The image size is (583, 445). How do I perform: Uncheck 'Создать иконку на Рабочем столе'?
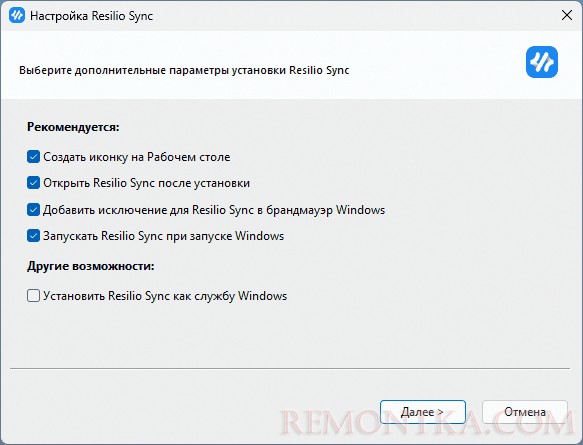(33, 157)
